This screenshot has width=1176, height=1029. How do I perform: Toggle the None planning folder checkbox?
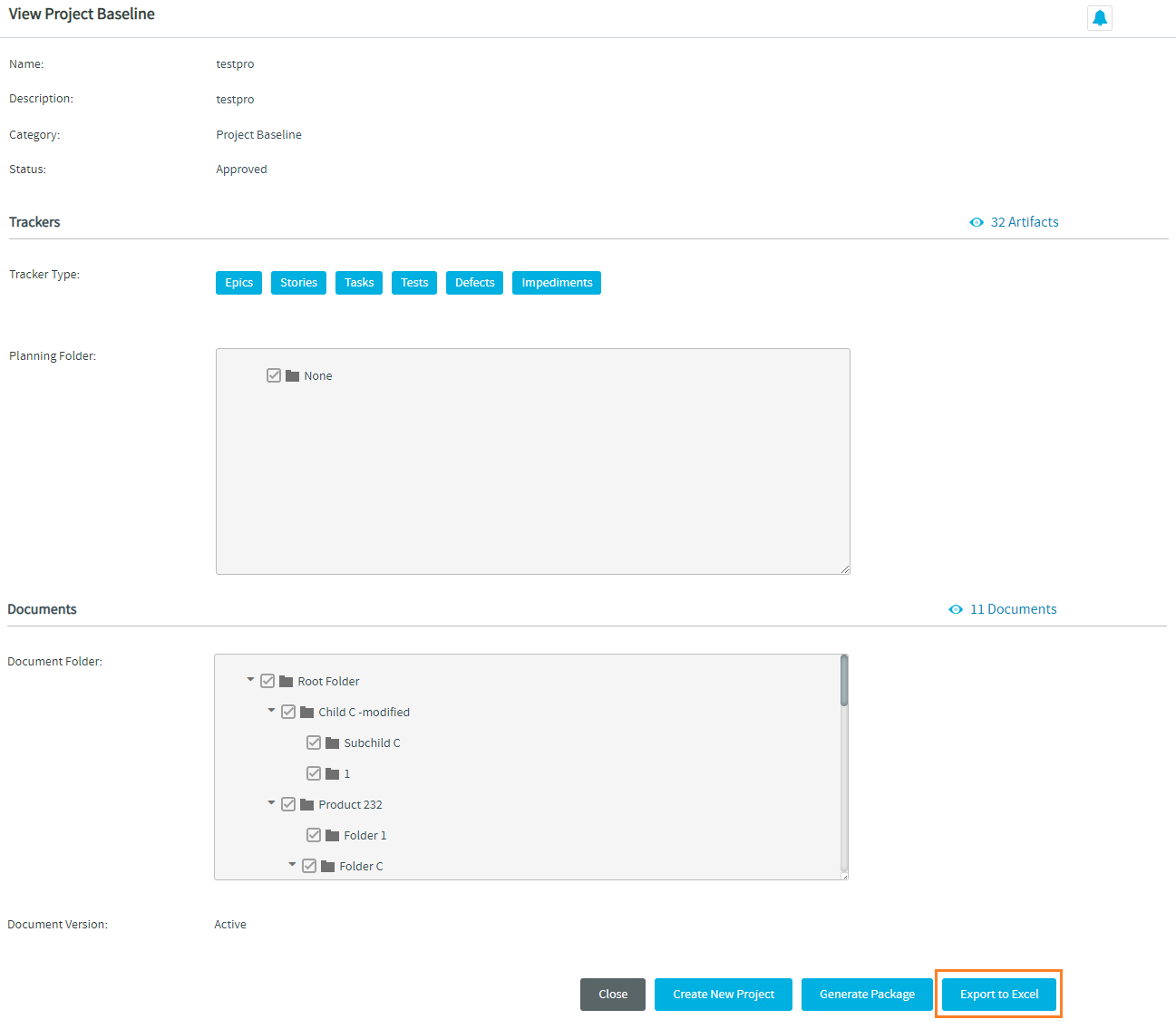pos(274,375)
